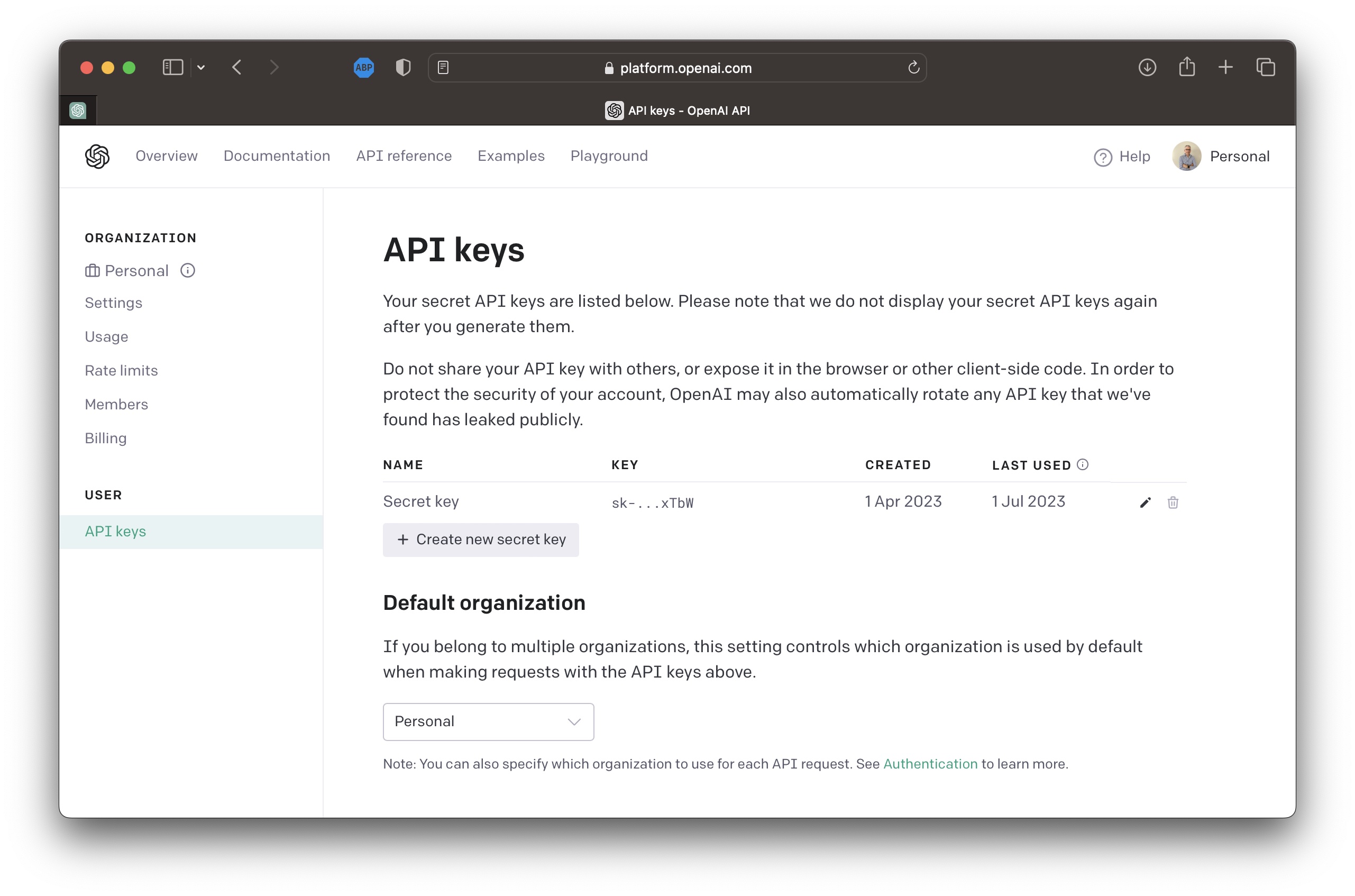
Task: Select the Personal organization in sidebar
Action: point(127,270)
